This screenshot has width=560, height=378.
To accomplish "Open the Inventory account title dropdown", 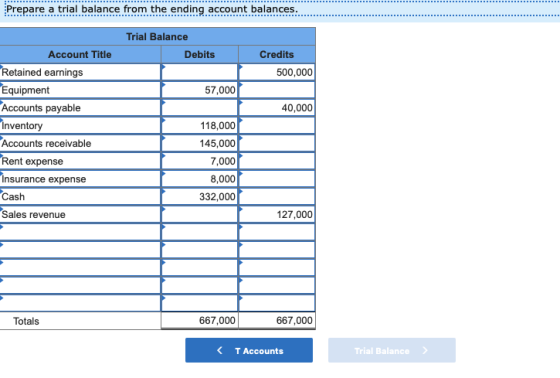I will coord(80,125).
